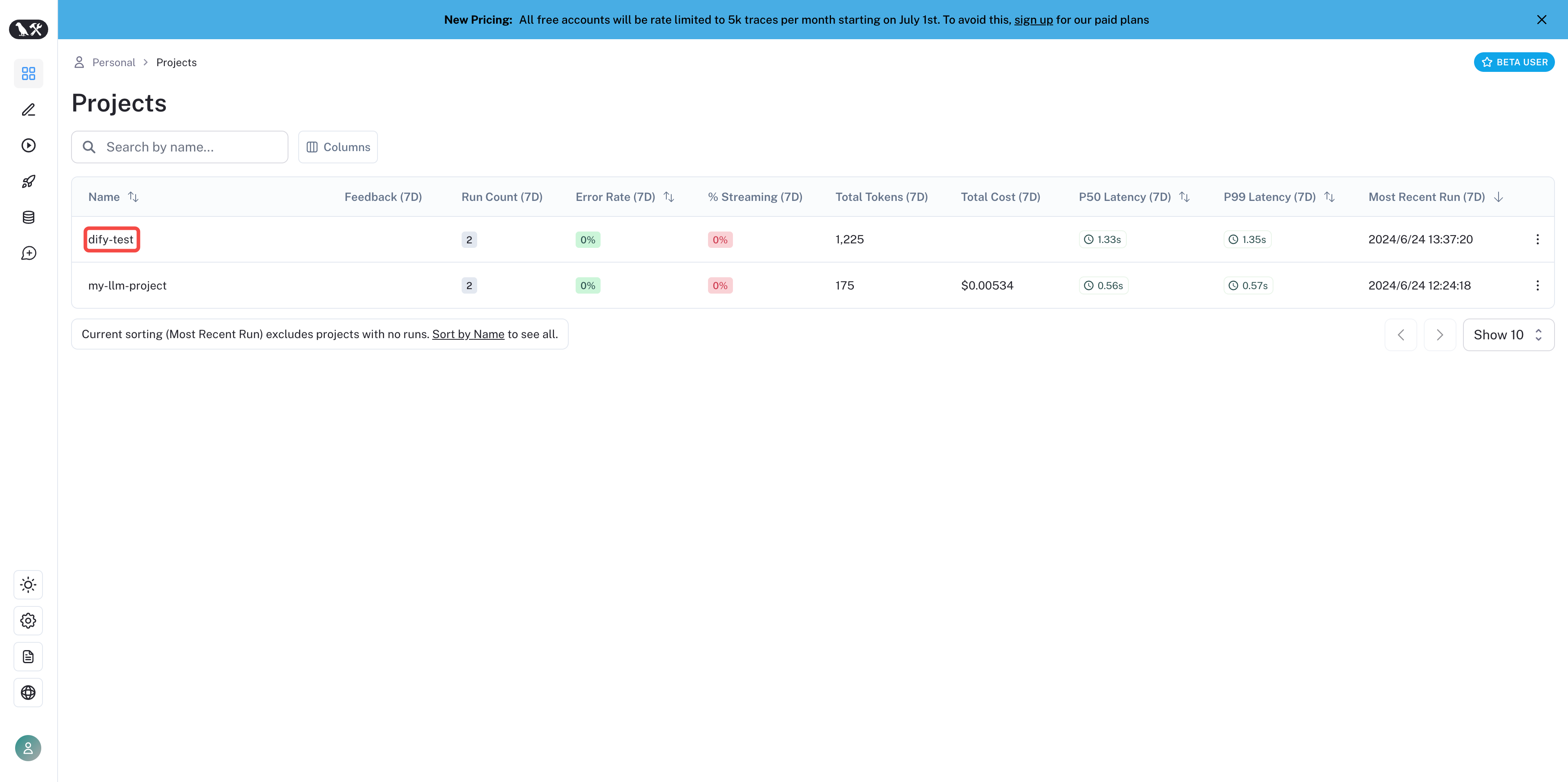Open the play-circle playground icon
Viewport: 1568px width, 782px height.
(x=28, y=145)
